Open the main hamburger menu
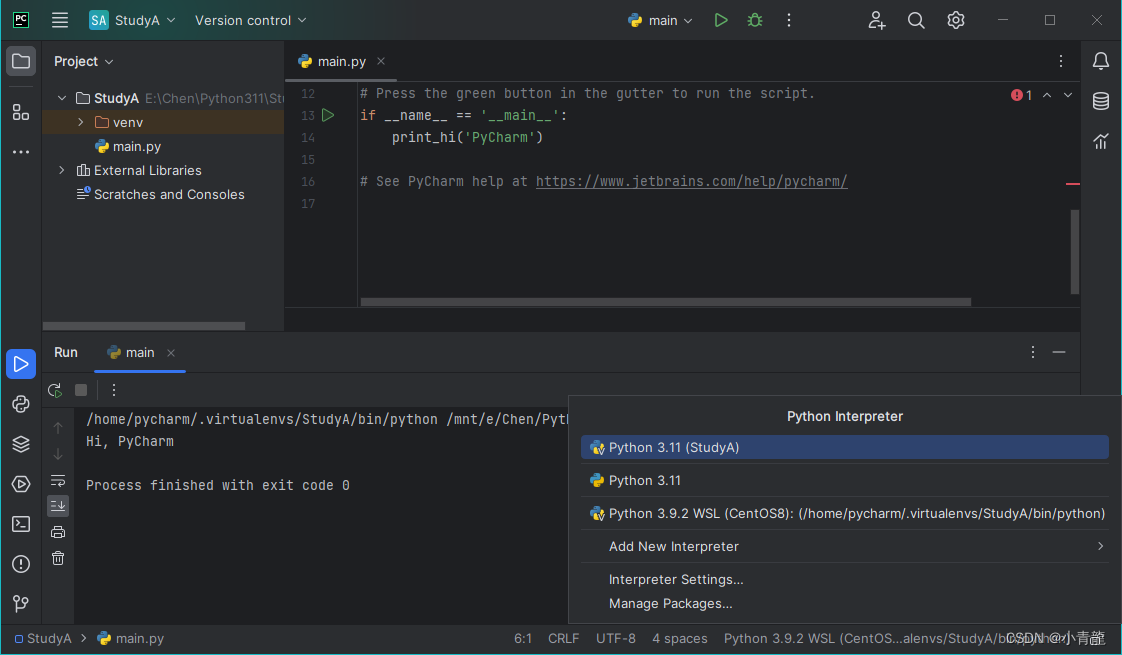Viewport: 1122px width, 655px height. coord(60,20)
